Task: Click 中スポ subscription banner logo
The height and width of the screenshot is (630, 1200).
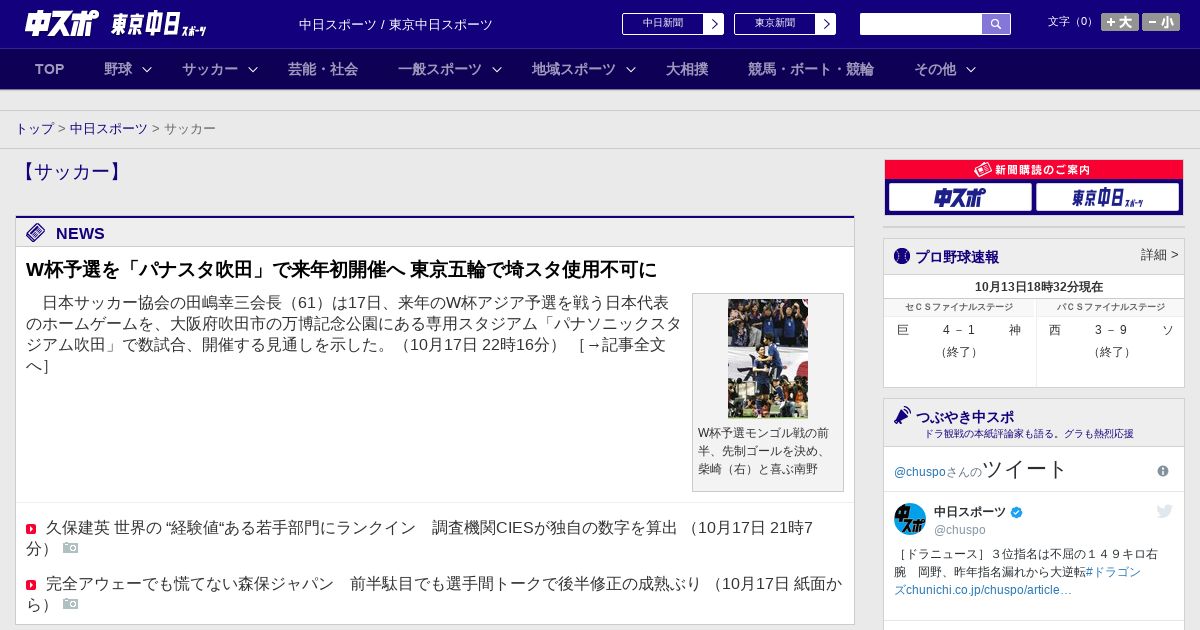Action: (x=960, y=197)
